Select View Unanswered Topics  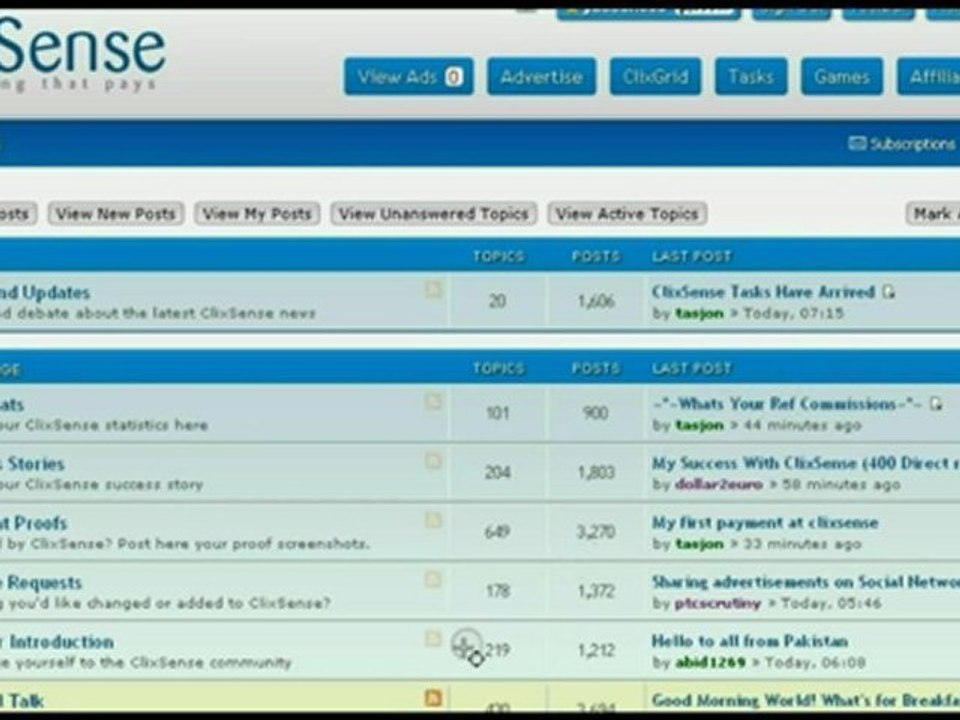pos(433,214)
